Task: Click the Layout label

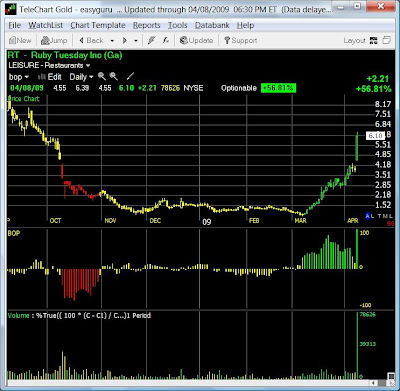Action: click(354, 41)
